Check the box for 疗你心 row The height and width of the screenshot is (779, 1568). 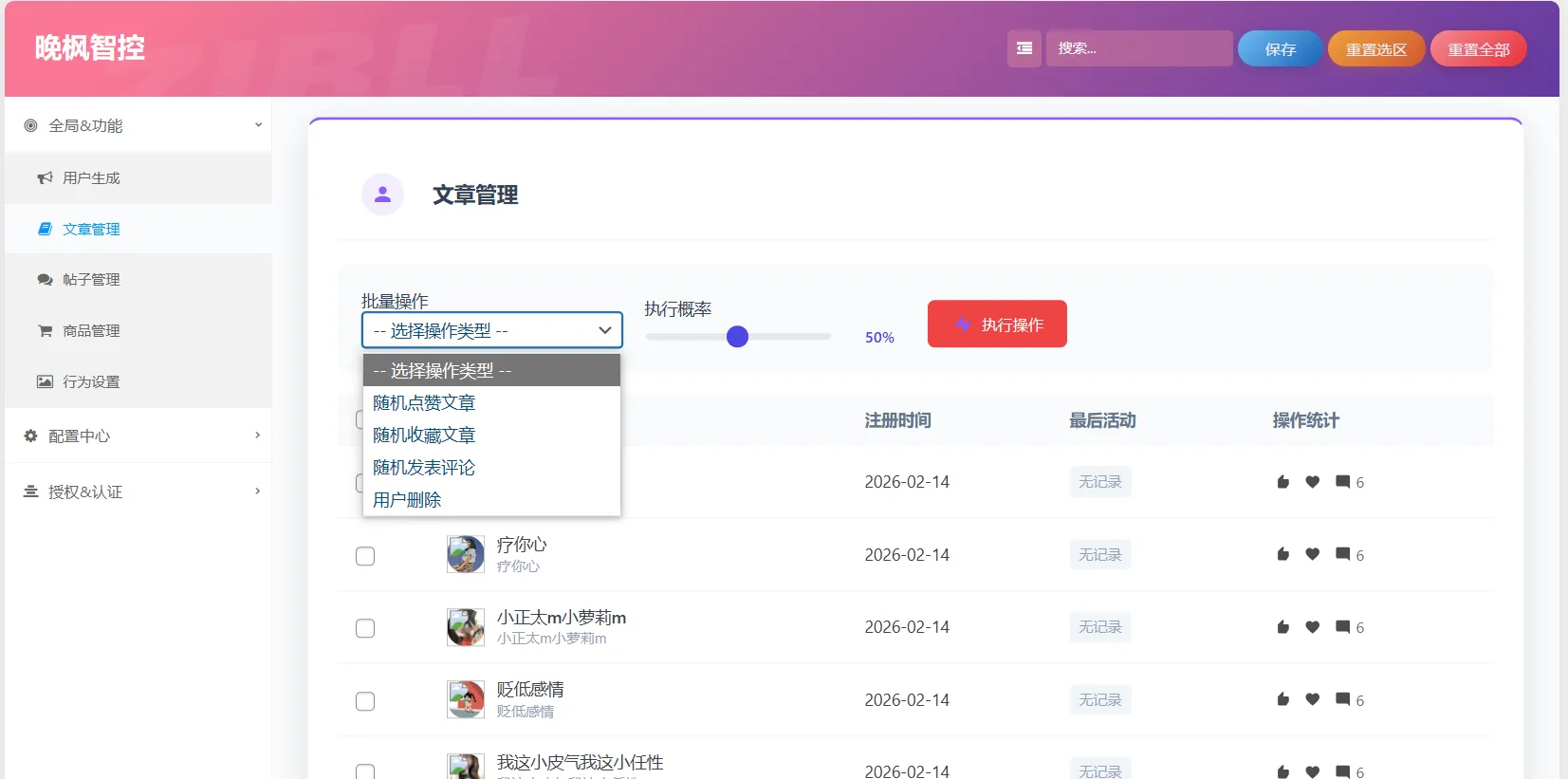point(365,556)
